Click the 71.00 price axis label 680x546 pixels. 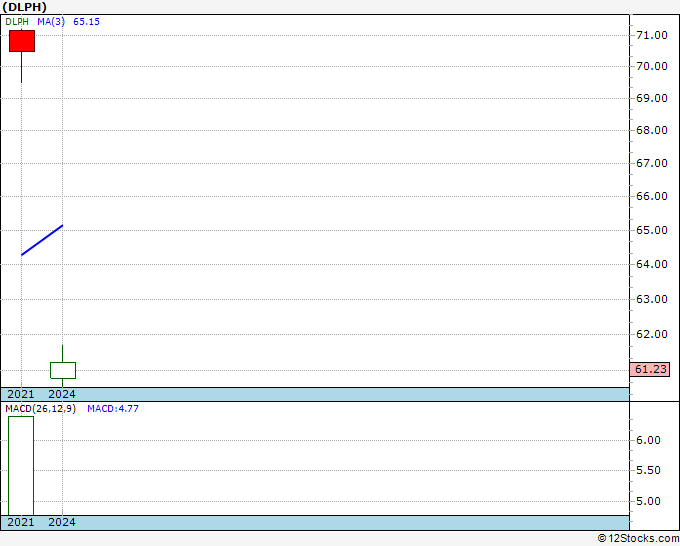pos(651,35)
